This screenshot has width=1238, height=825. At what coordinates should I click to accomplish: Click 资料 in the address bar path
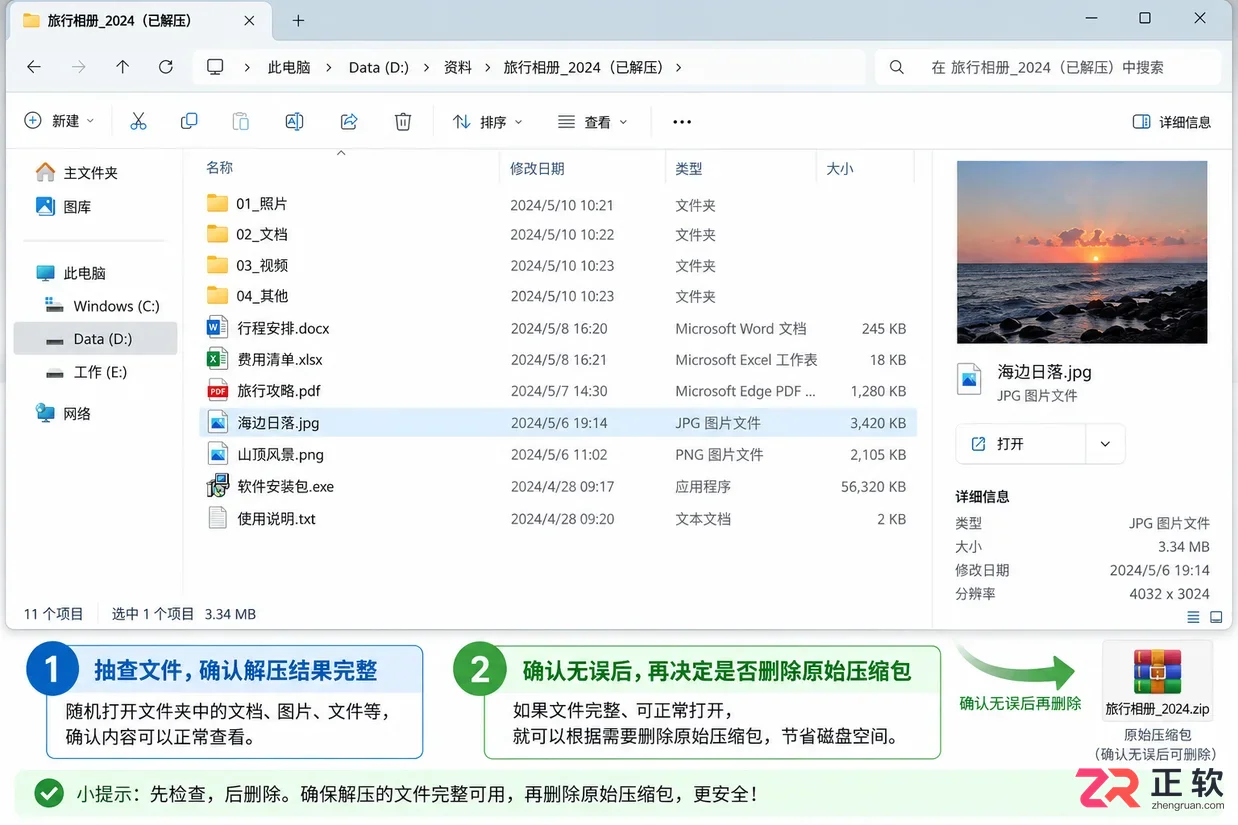(x=457, y=67)
